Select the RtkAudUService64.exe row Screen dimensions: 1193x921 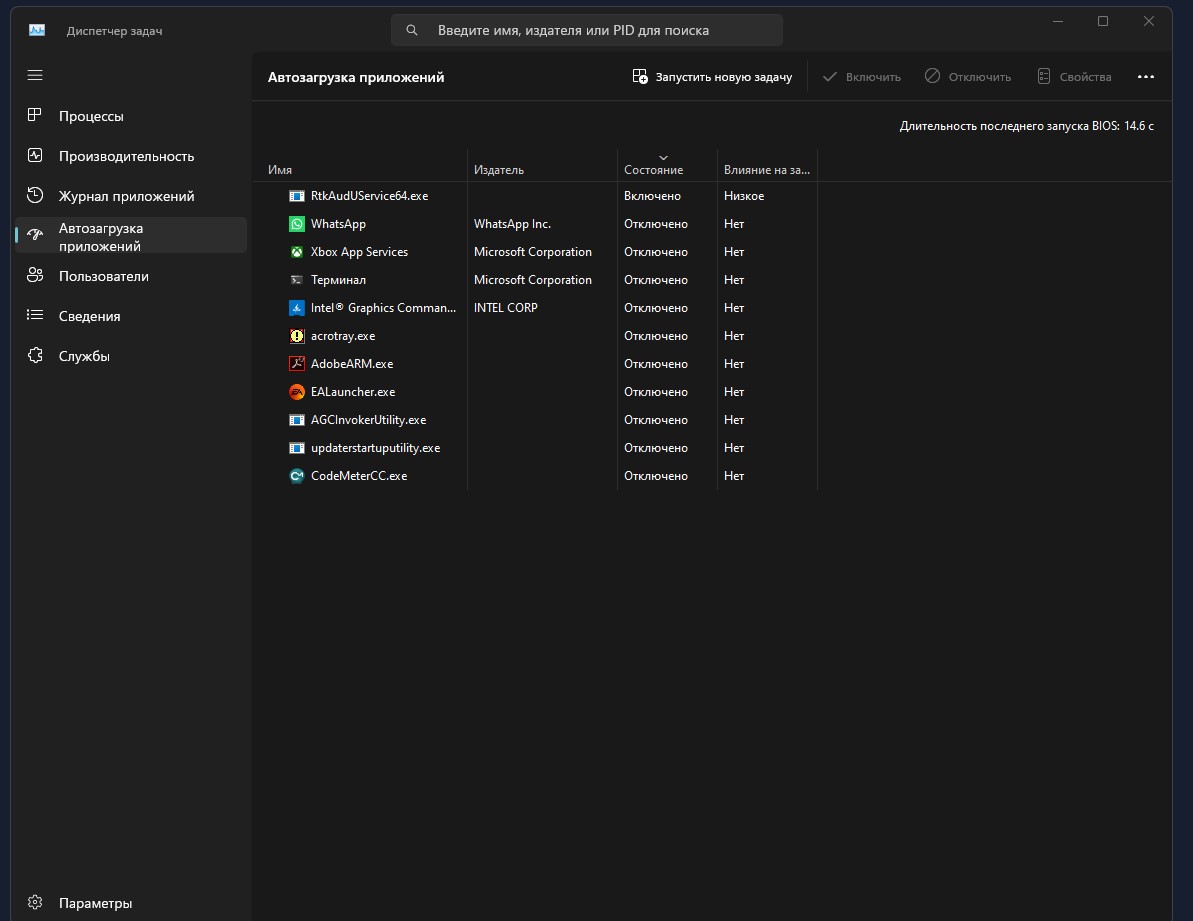tap(712, 195)
